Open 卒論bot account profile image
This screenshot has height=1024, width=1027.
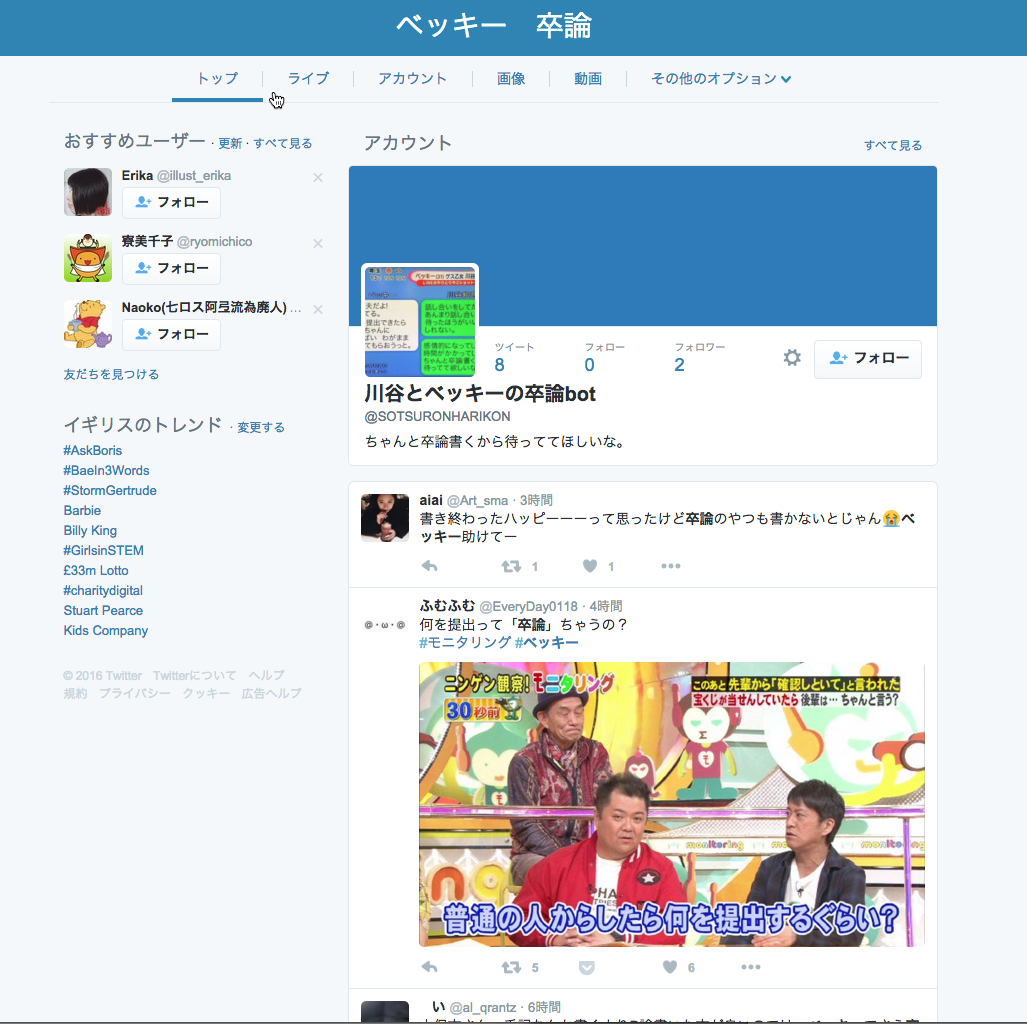[x=420, y=321]
